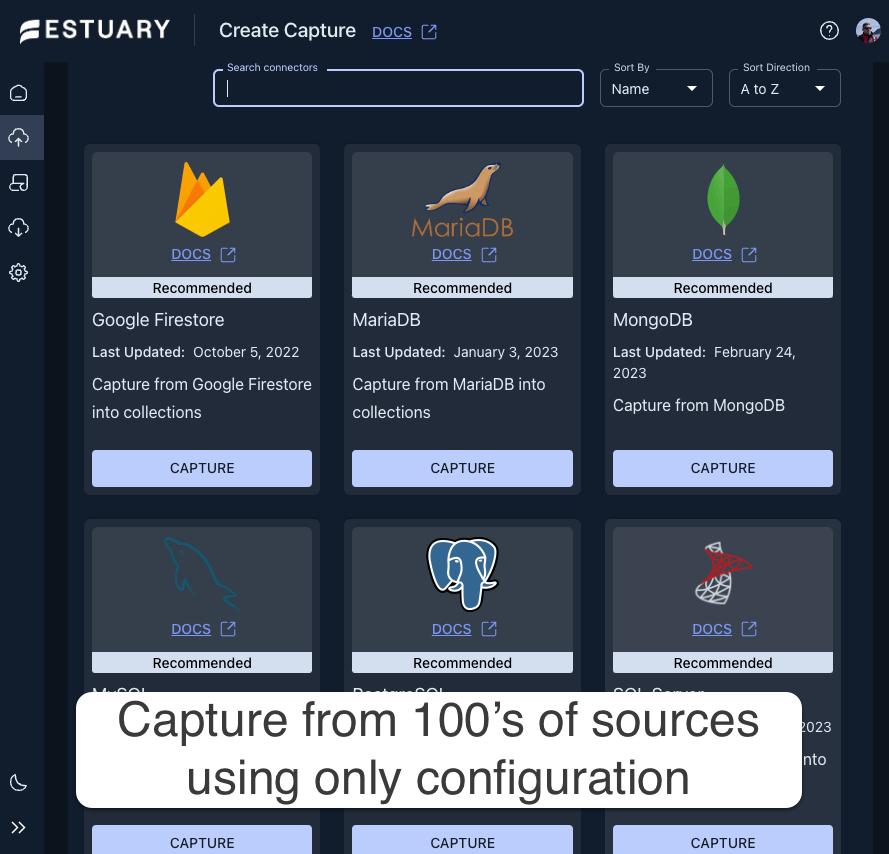The image size is (889, 854).
Task: Click CAPTURE on Google Firestore card
Action: 202,468
